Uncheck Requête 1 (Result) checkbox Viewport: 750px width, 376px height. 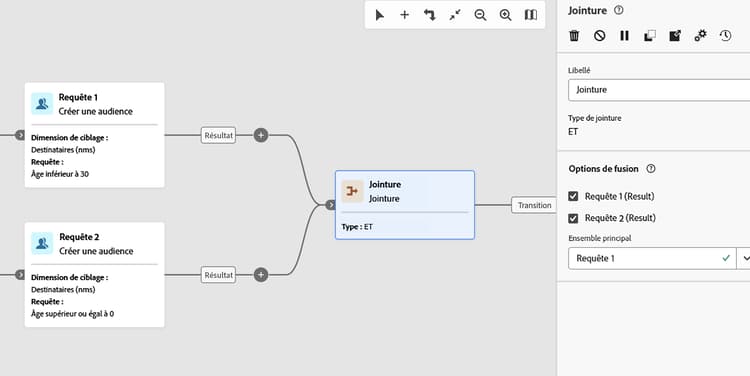pyautogui.click(x=573, y=196)
